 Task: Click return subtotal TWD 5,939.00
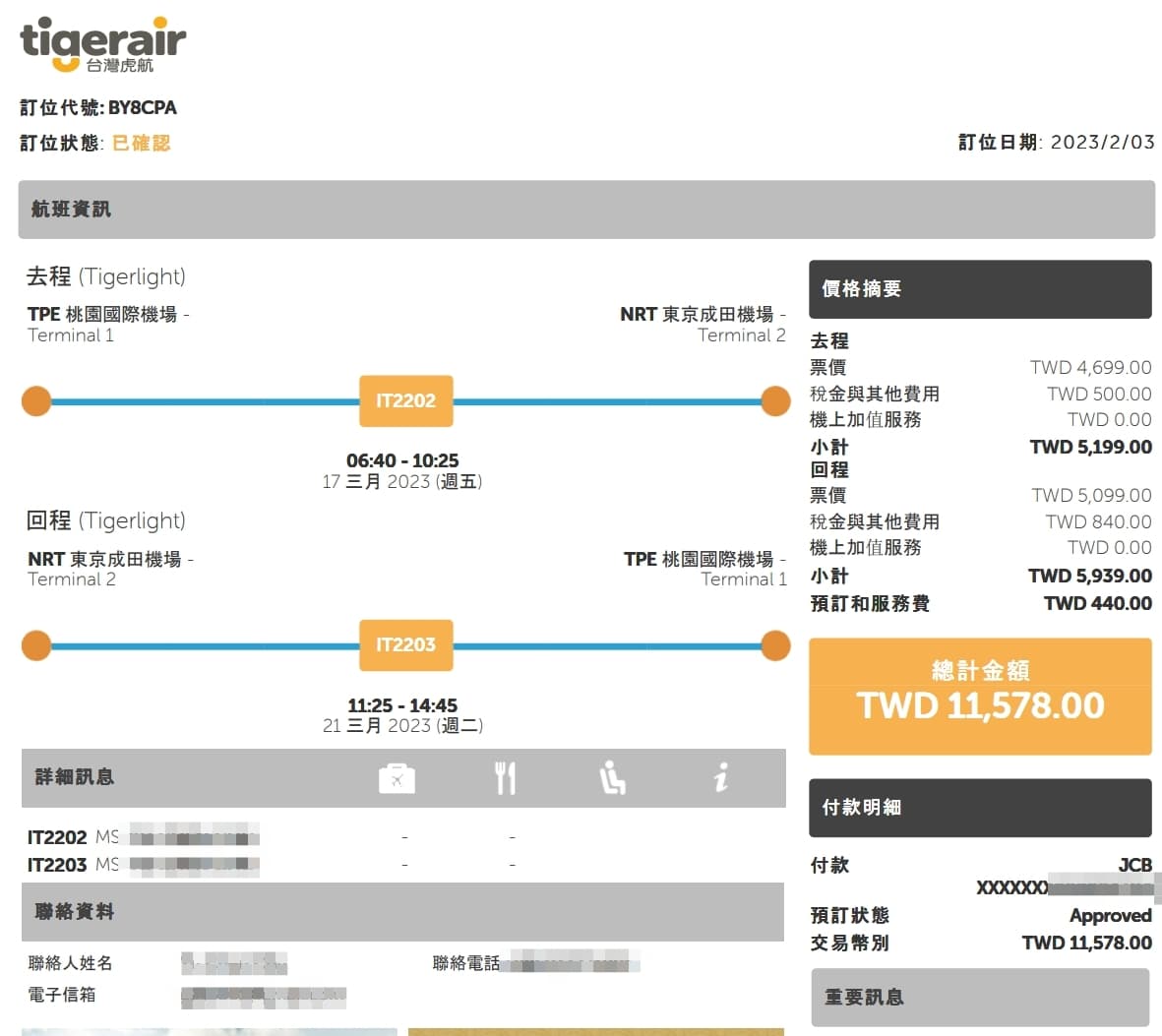(x=1090, y=576)
